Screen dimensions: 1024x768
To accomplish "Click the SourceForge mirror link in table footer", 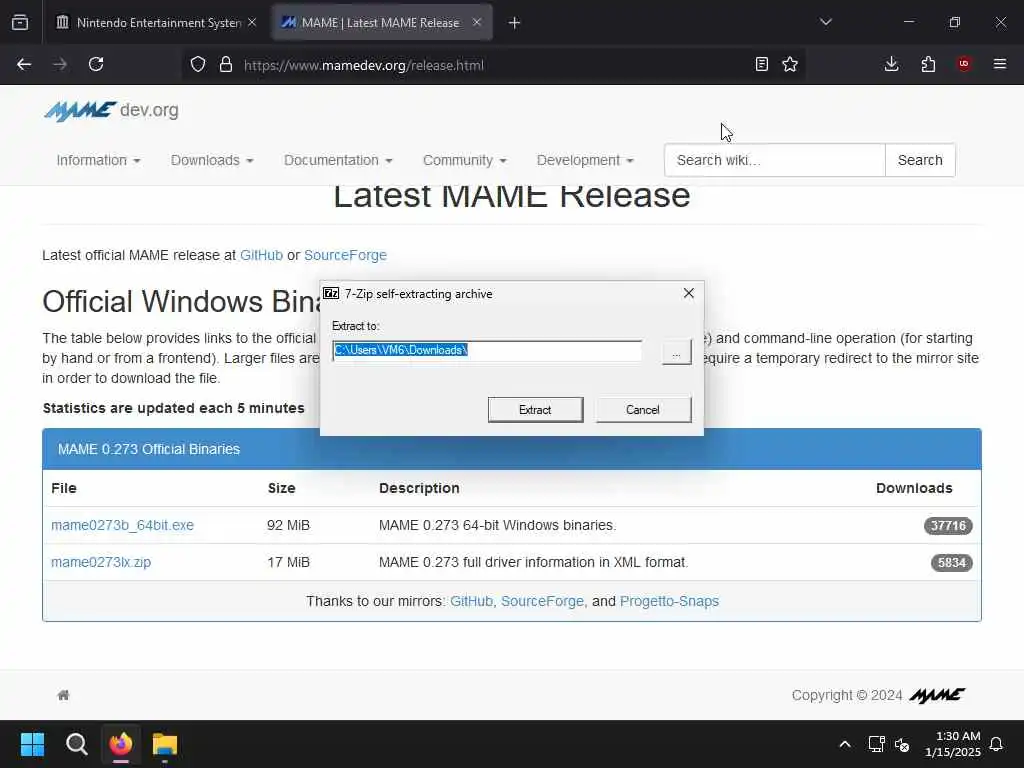I will point(543,601).
